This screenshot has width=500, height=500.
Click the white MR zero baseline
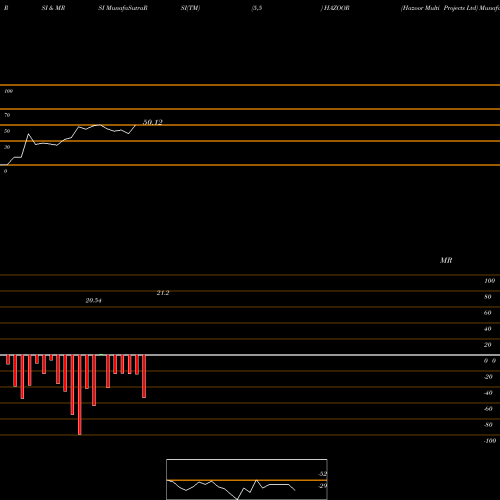(250, 355)
